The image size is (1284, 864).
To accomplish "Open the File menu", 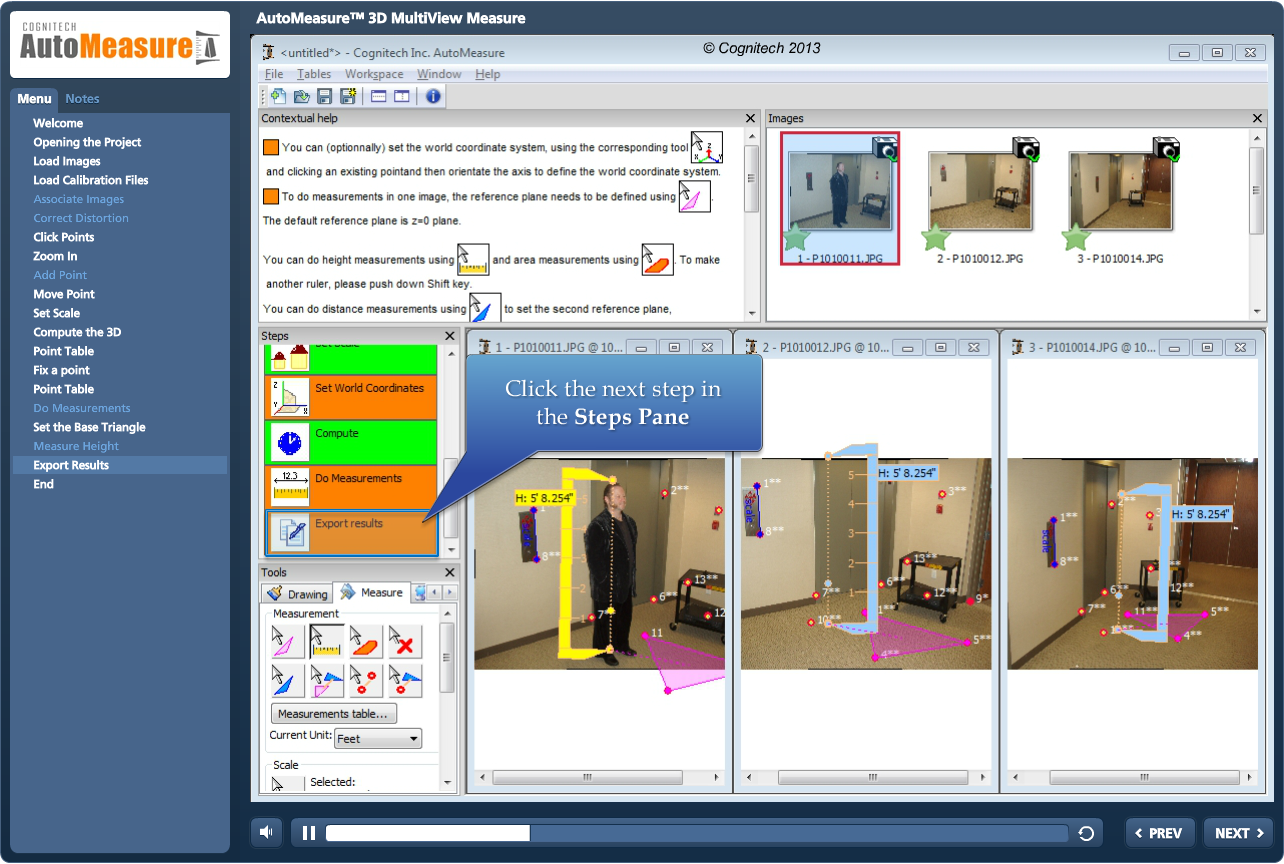I will pos(274,74).
